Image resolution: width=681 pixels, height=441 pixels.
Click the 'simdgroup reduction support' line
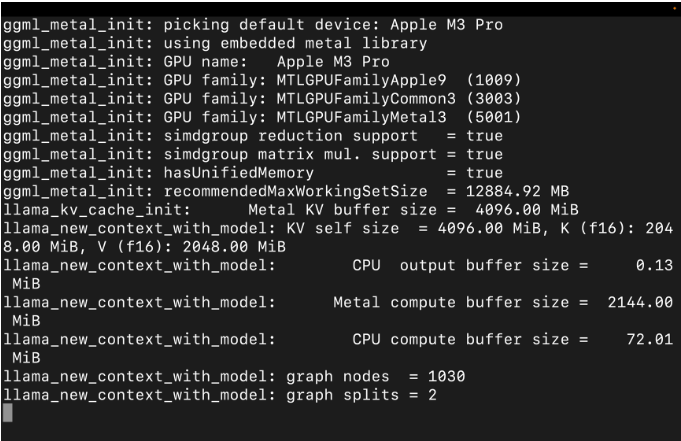pyautogui.click(x=253, y=136)
